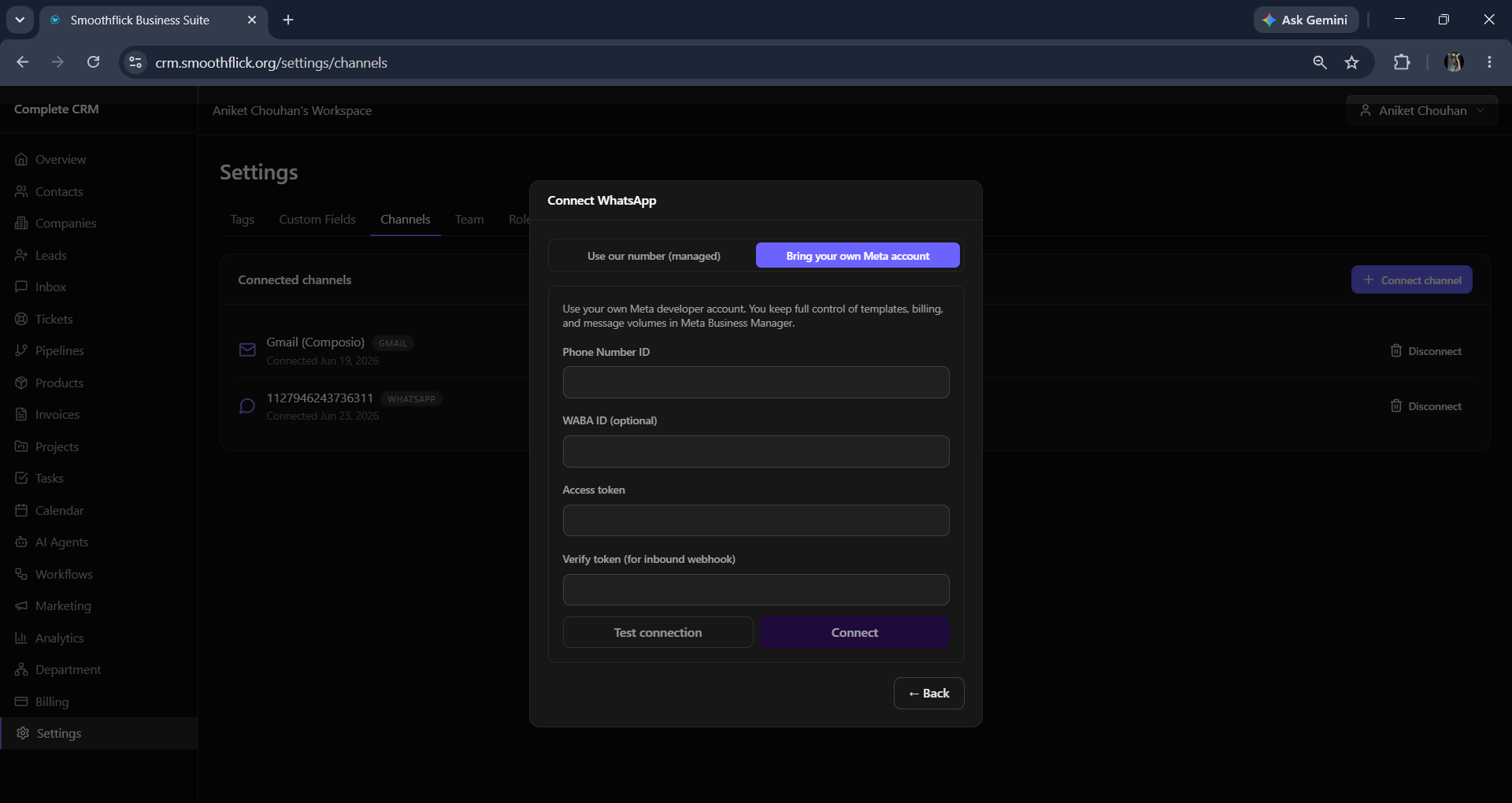Close the Smoothflick browser tab
1512x803 pixels.
(x=252, y=20)
